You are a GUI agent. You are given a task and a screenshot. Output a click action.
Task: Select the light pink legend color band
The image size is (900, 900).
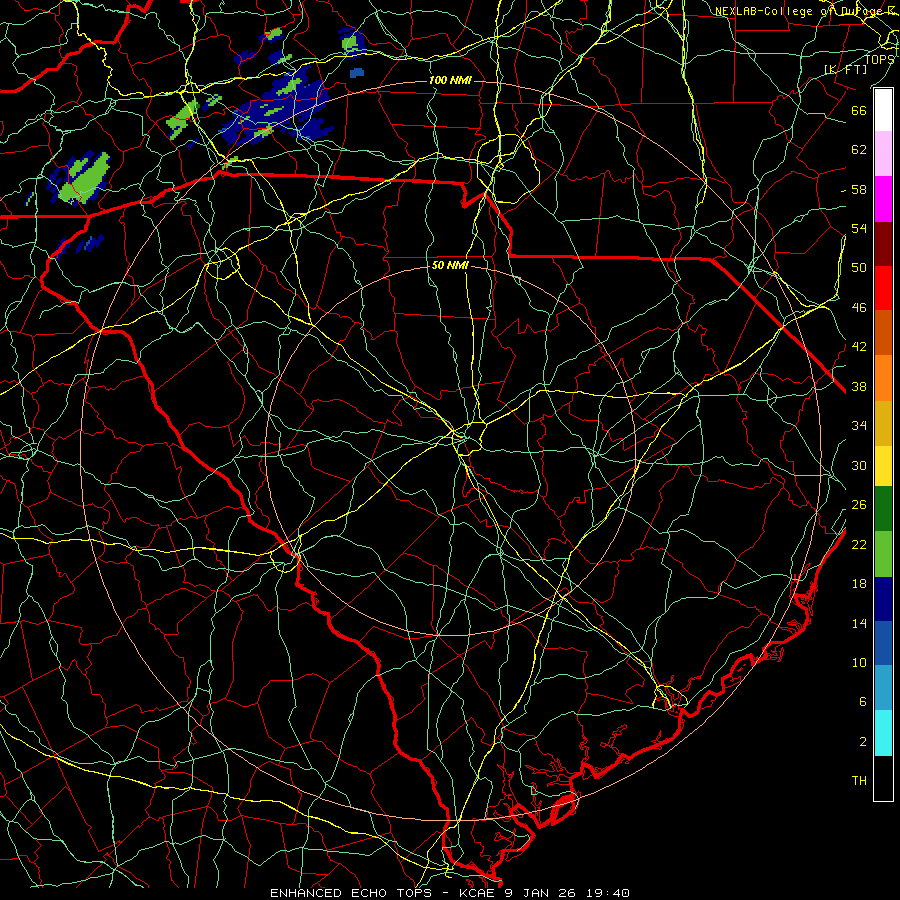tap(883, 154)
